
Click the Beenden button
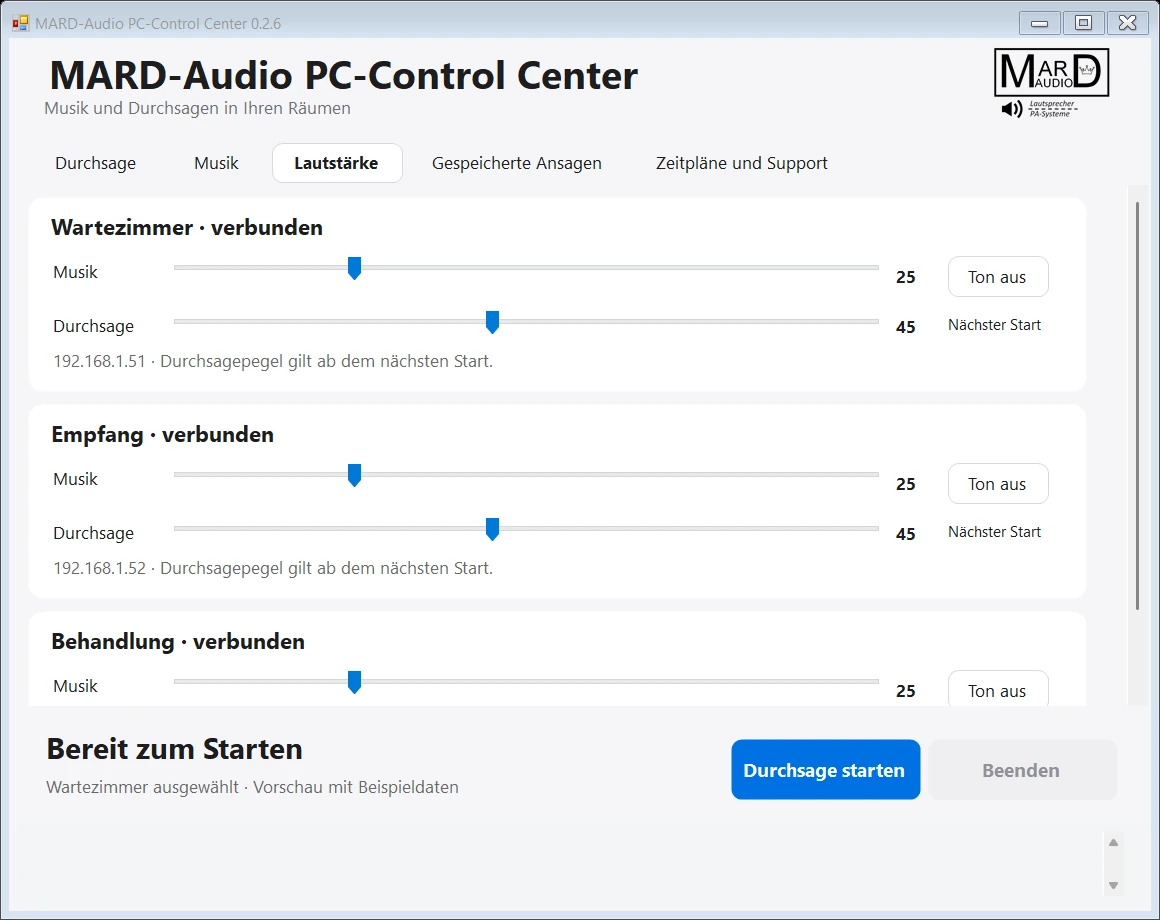1022,770
